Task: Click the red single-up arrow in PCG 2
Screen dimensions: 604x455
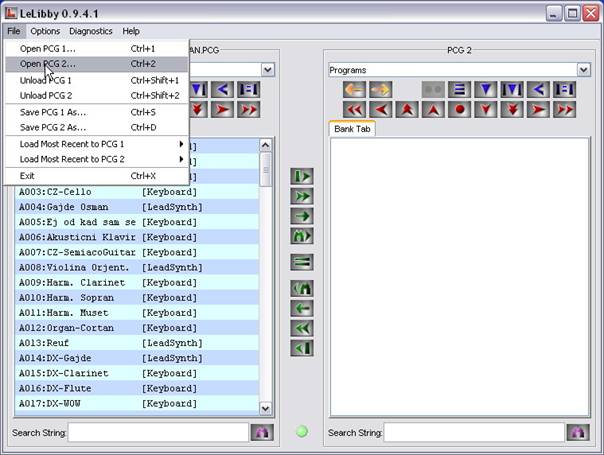Action: click(x=433, y=110)
